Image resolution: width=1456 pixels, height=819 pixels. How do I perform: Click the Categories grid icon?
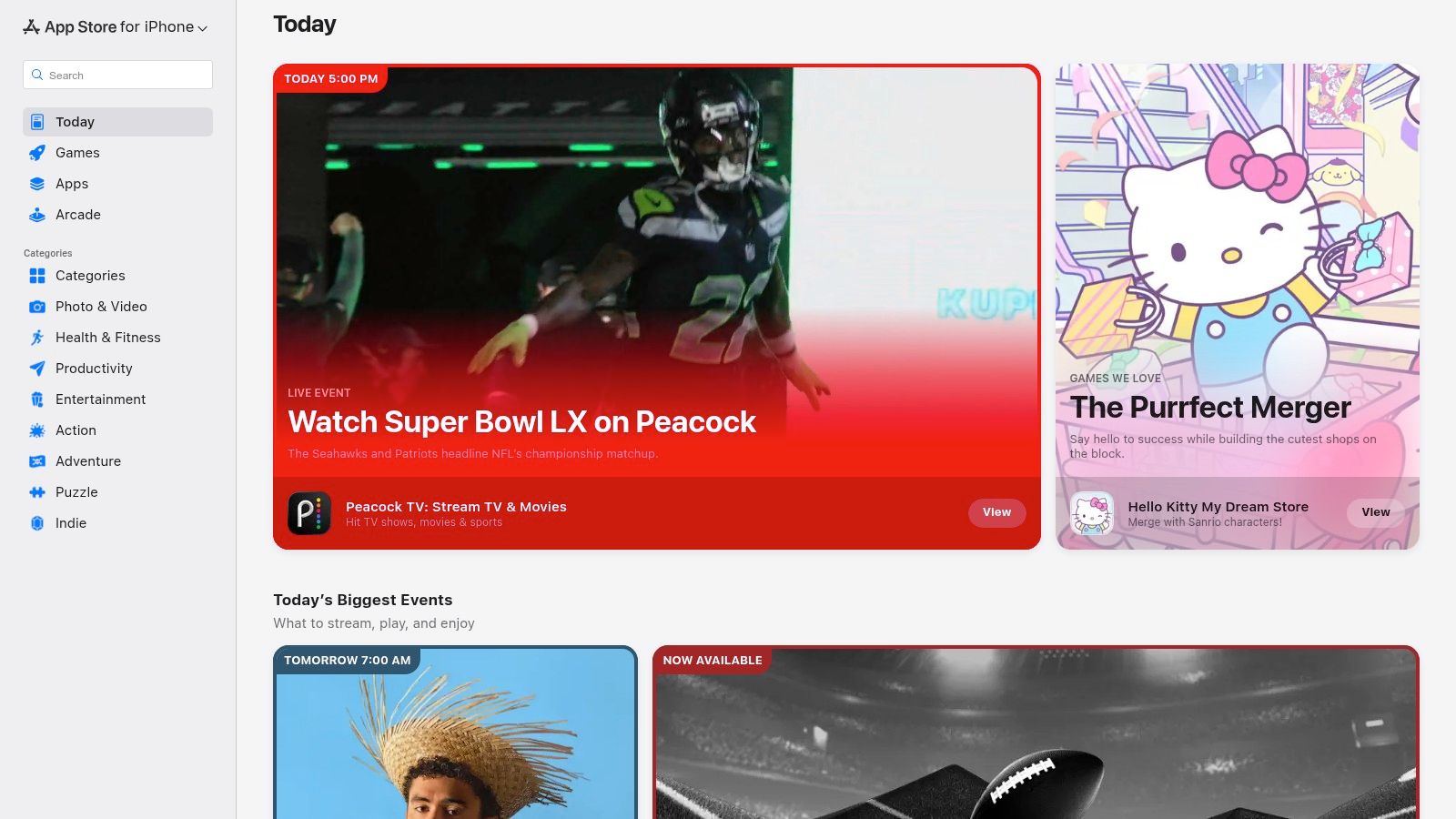point(37,276)
